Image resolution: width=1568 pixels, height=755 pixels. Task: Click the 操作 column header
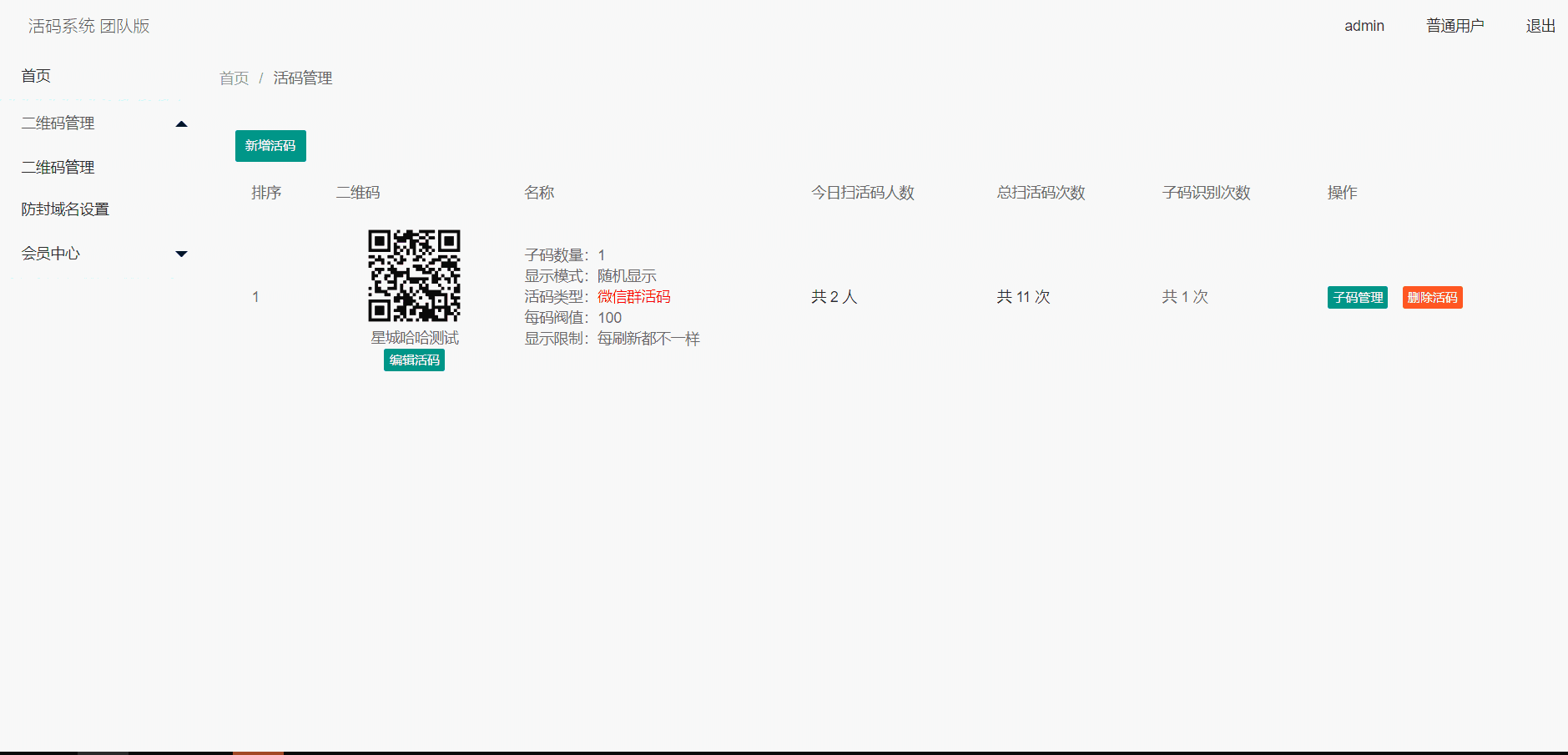(x=1343, y=193)
